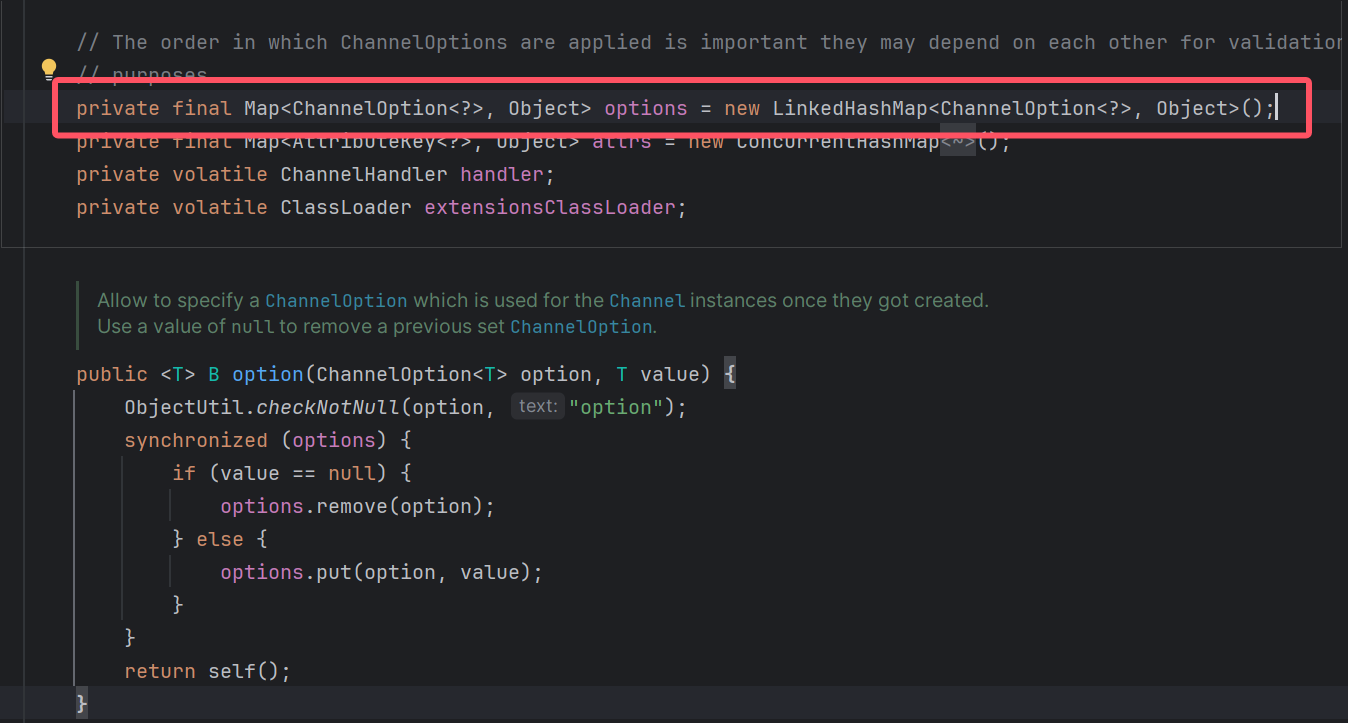Screen dimensions: 1348x723
Task: Click 'value == null' in the if statement
Action: pyautogui.click(x=298, y=473)
